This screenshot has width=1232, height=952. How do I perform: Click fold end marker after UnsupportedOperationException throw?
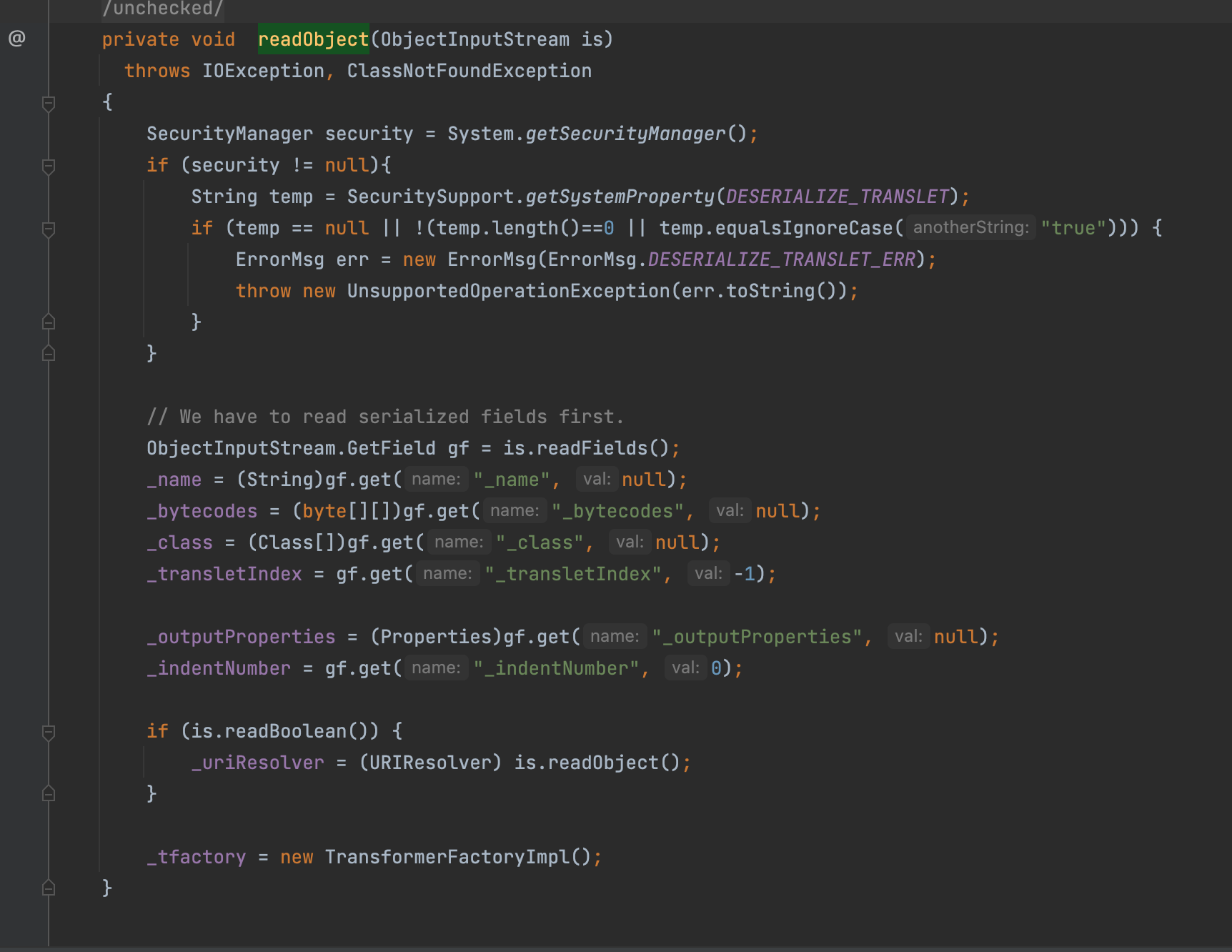[49, 322]
